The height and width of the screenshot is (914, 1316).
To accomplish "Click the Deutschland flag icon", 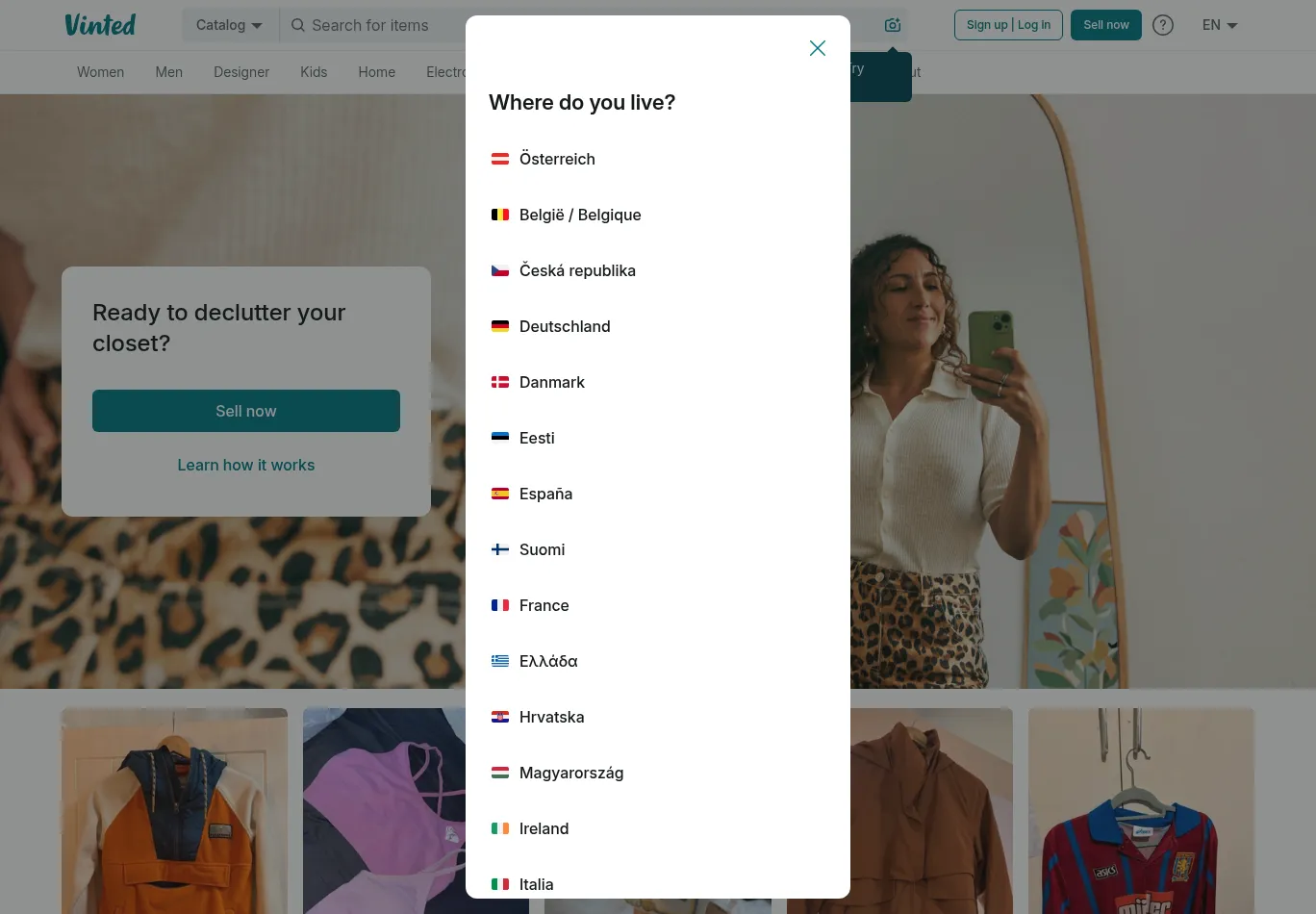I will pyautogui.click(x=500, y=326).
